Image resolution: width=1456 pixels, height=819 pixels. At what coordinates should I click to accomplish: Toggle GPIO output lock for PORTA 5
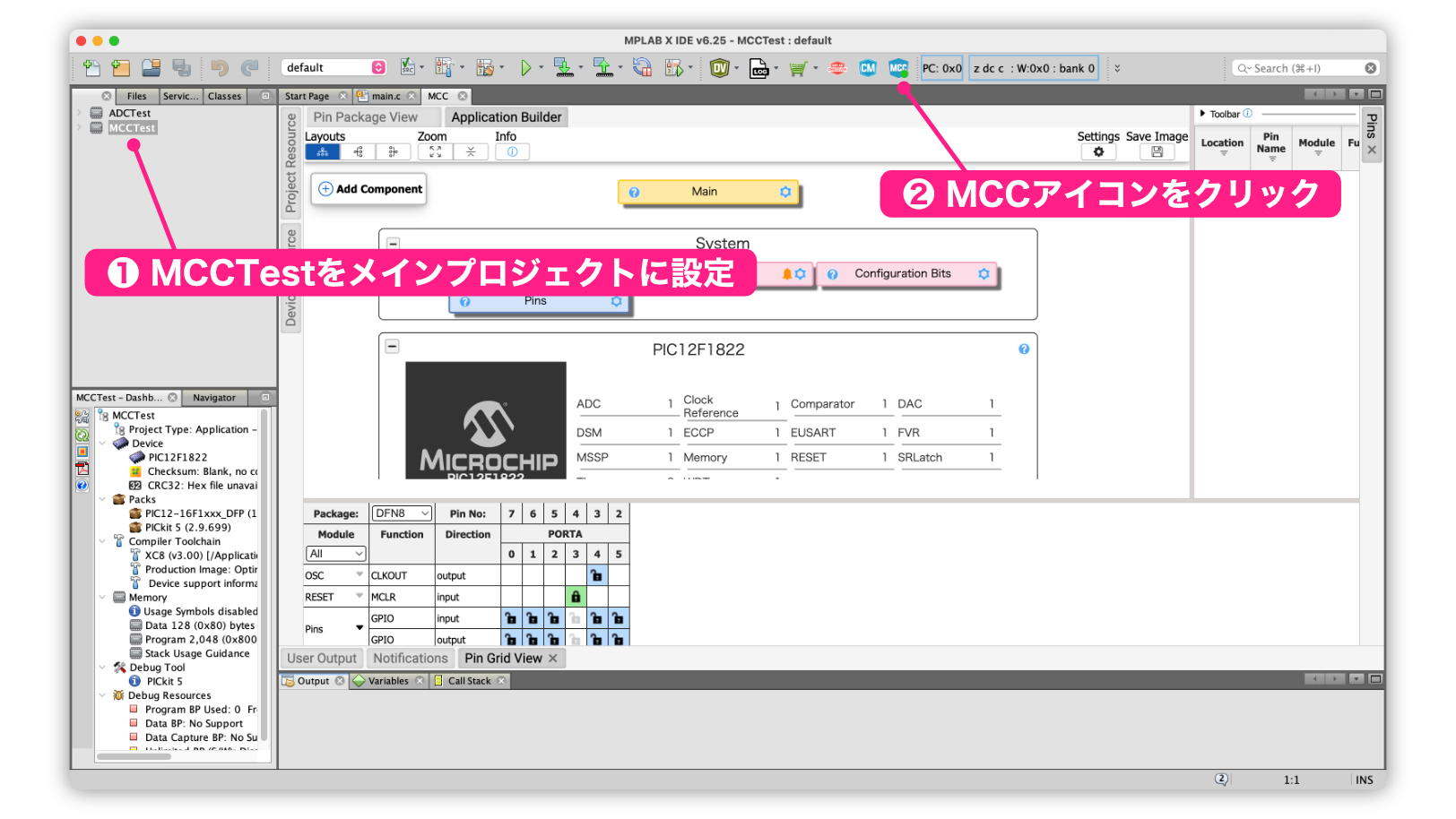[x=619, y=639]
